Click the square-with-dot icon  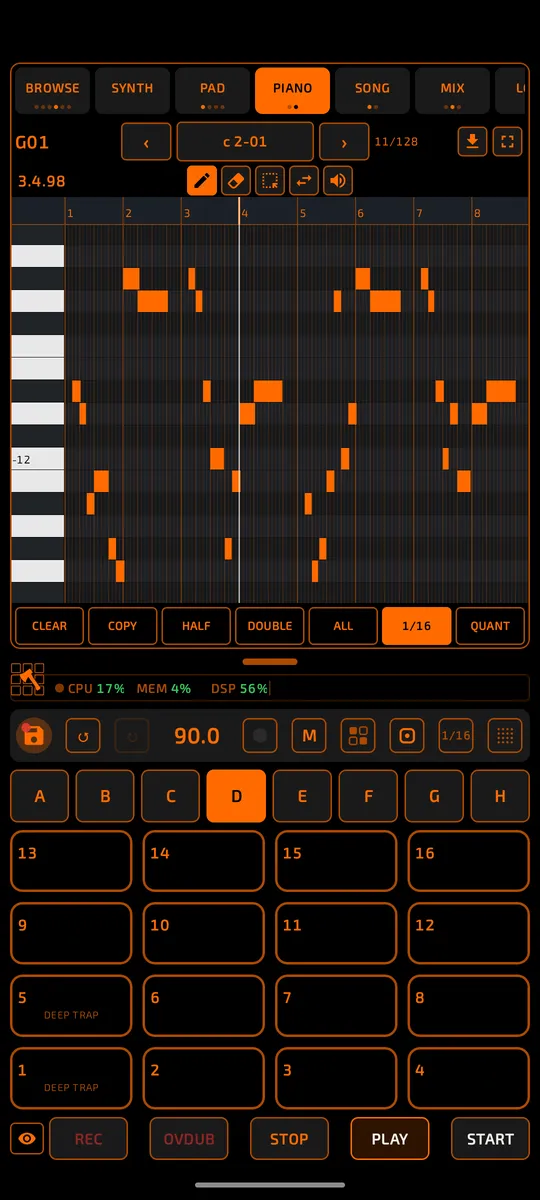[x=407, y=736]
